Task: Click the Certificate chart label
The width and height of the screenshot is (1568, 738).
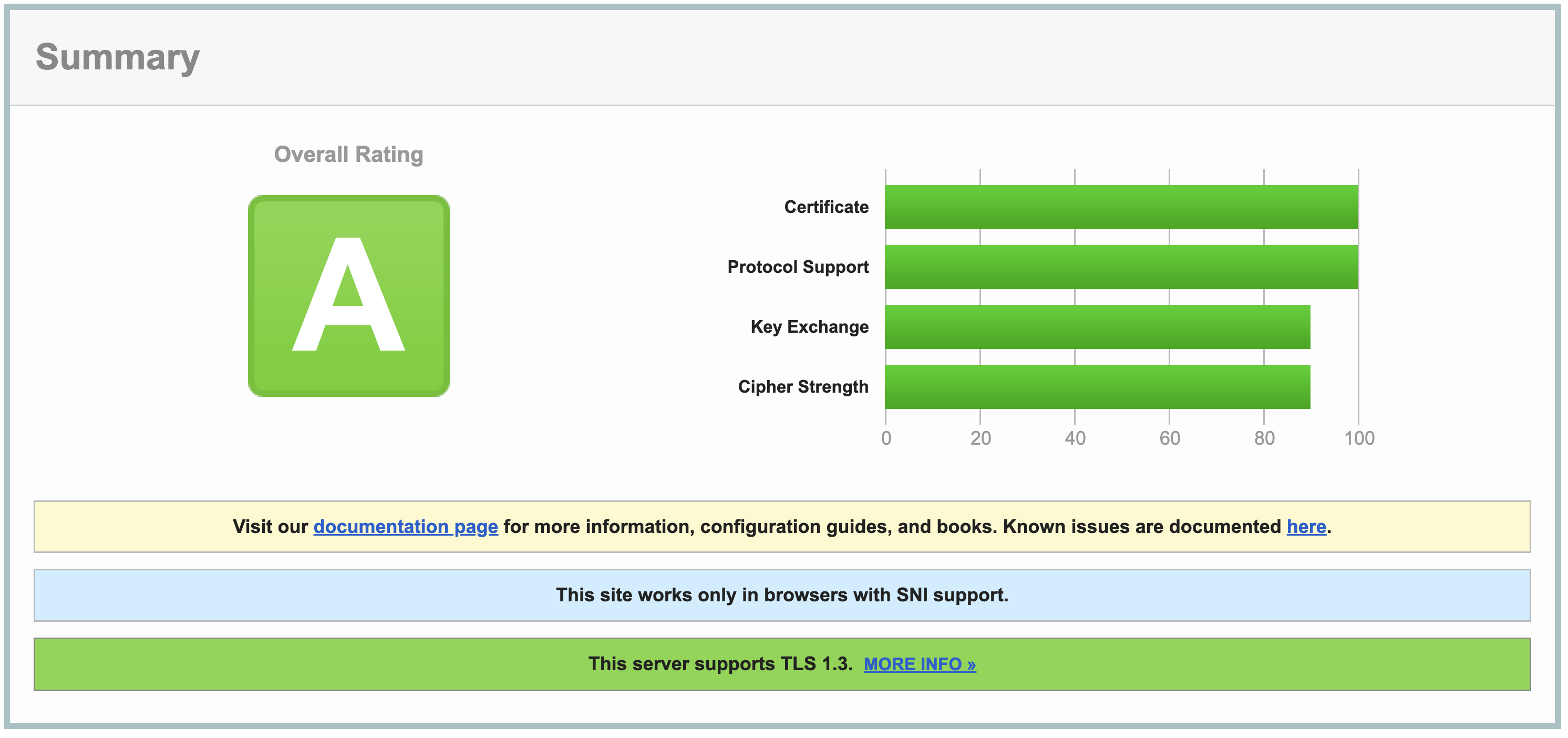Action: pyautogui.click(x=826, y=207)
